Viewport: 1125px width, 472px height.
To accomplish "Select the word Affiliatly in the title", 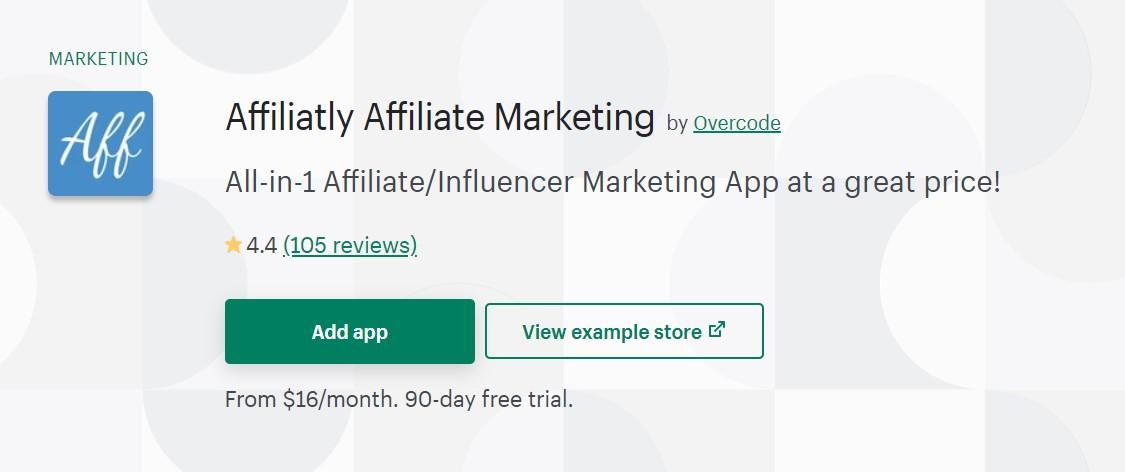I will click(290, 118).
